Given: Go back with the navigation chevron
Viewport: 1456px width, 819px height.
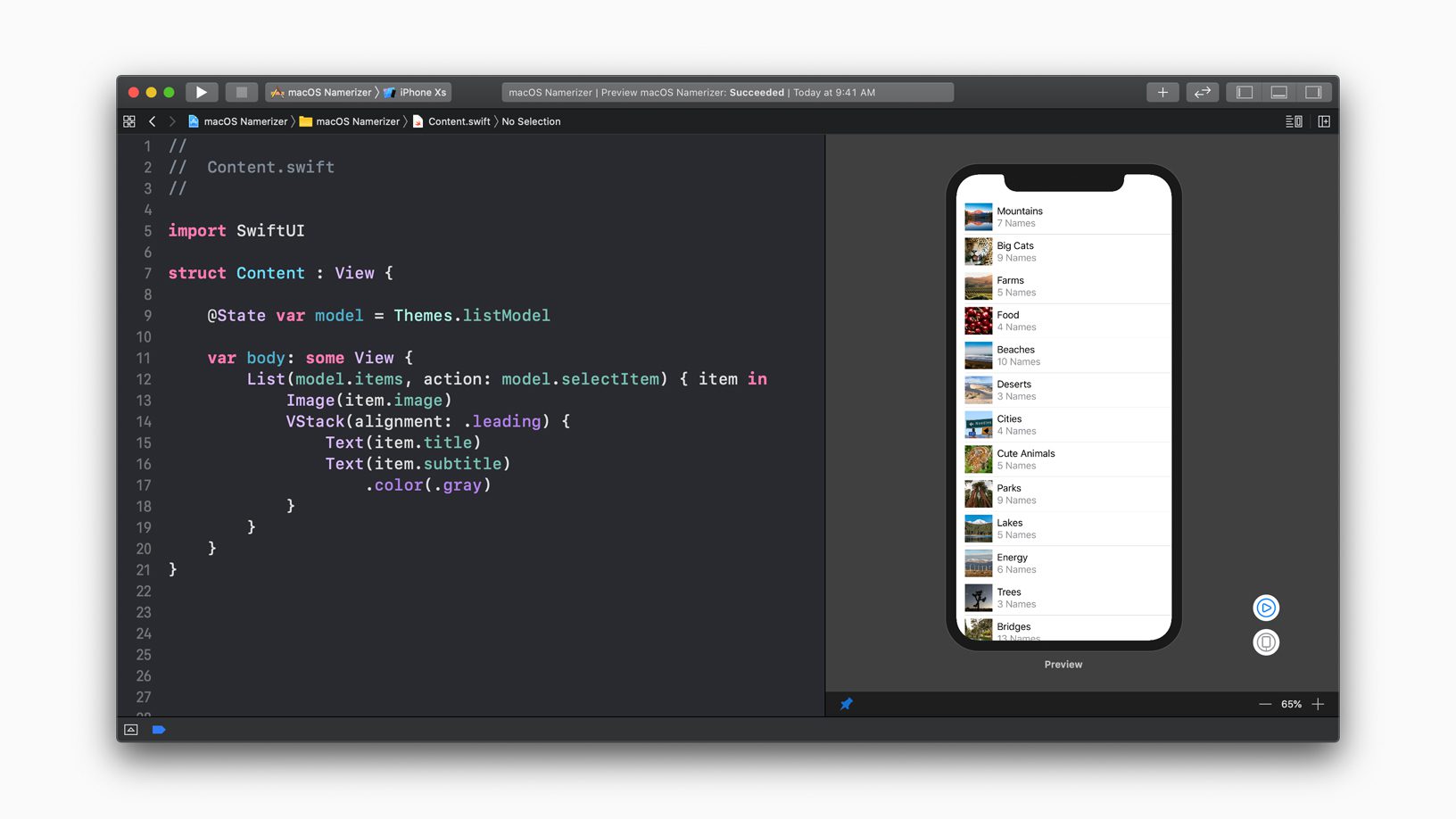Looking at the screenshot, I should pos(153,120).
